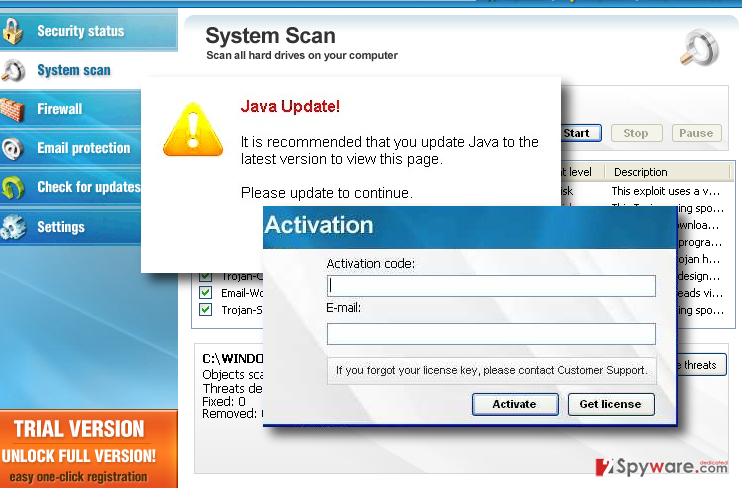This screenshot has height=488, width=742.
Task: Uncheck the Trojan-S threat checkbox
Action: [x=205, y=310]
